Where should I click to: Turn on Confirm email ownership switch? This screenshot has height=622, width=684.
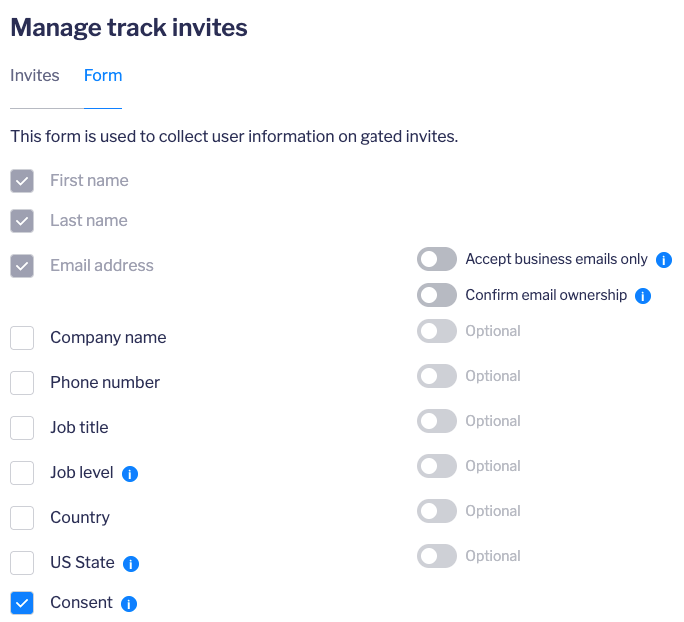pos(437,296)
